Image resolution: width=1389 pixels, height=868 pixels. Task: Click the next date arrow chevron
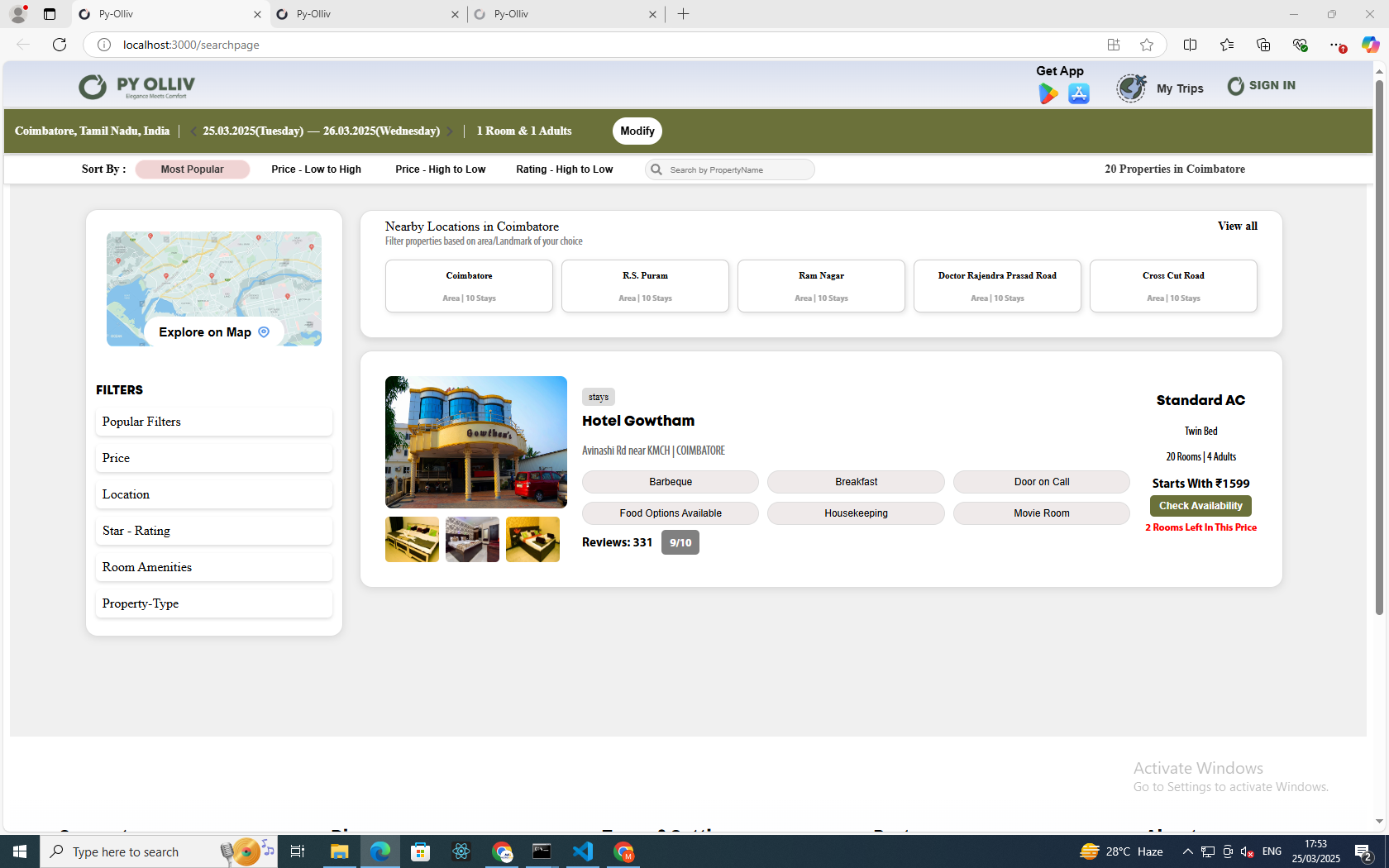coord(450,131)
